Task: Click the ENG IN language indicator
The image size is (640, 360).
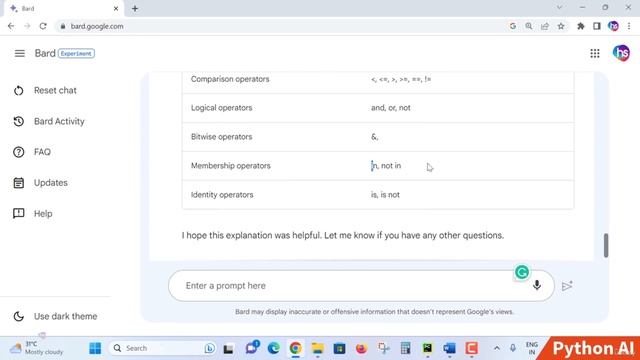Action: click(x=532, y=348)
